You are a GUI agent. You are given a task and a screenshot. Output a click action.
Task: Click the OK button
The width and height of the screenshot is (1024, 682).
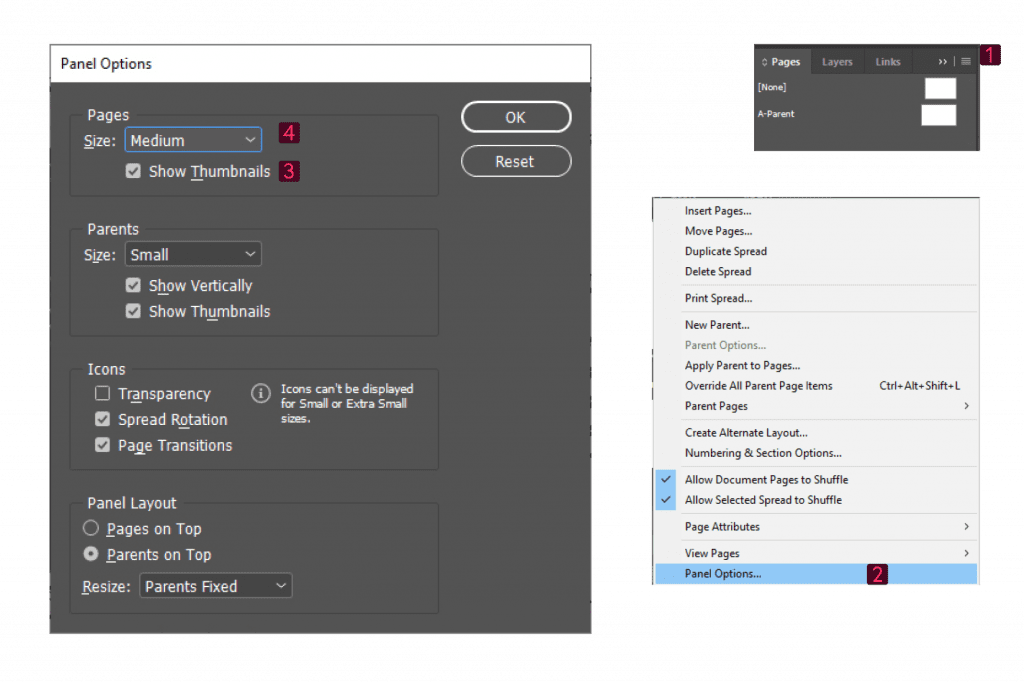click(516, 116)
